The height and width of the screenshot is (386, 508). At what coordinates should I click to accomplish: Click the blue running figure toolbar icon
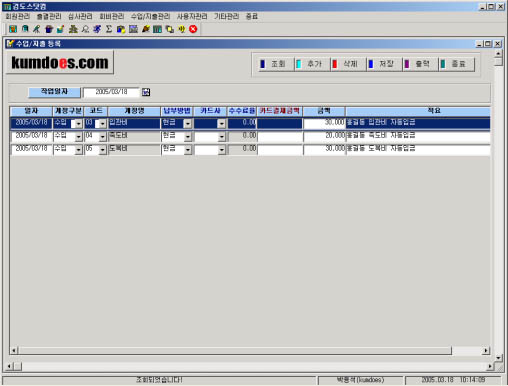[x=97, y=29]
